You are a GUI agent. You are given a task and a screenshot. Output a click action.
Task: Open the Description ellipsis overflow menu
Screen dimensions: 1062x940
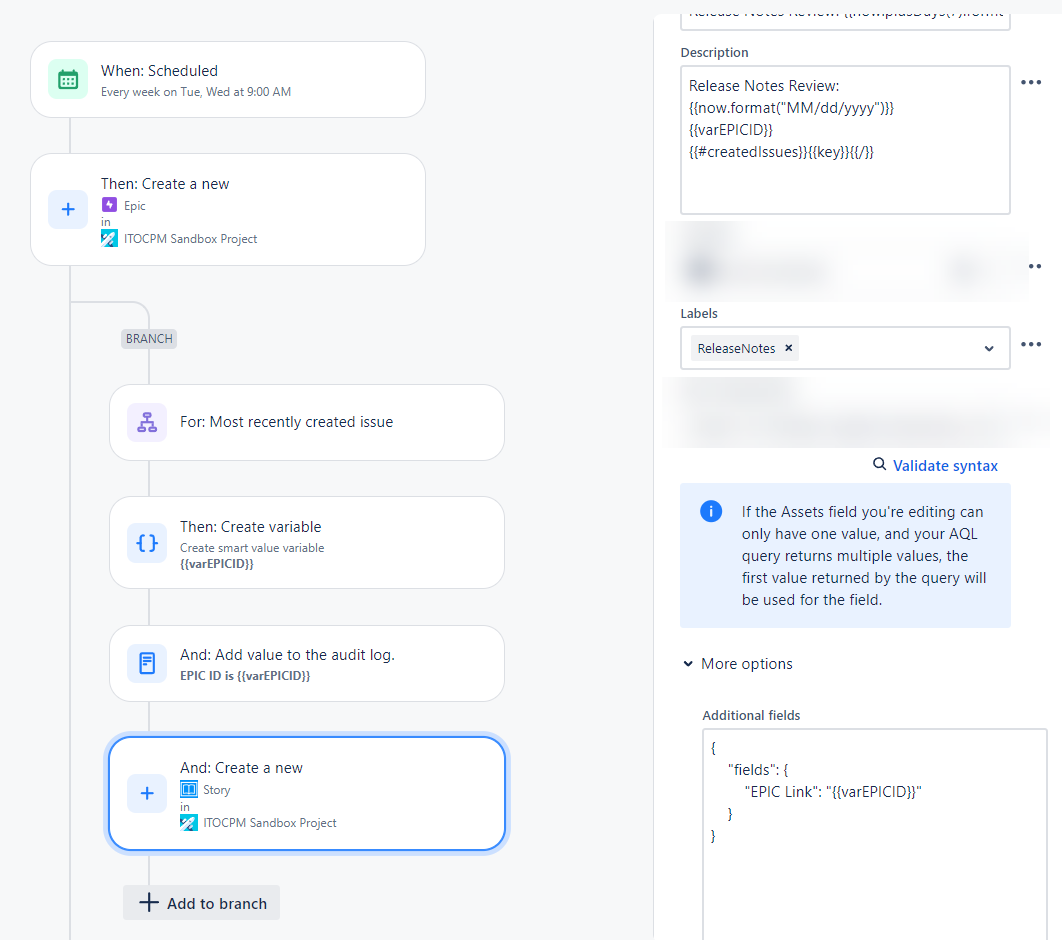tap(1031, 82)
